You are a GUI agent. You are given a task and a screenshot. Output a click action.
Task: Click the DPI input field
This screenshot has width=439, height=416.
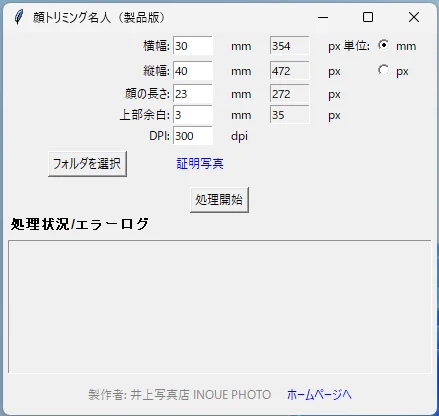(x=193, y=136)
